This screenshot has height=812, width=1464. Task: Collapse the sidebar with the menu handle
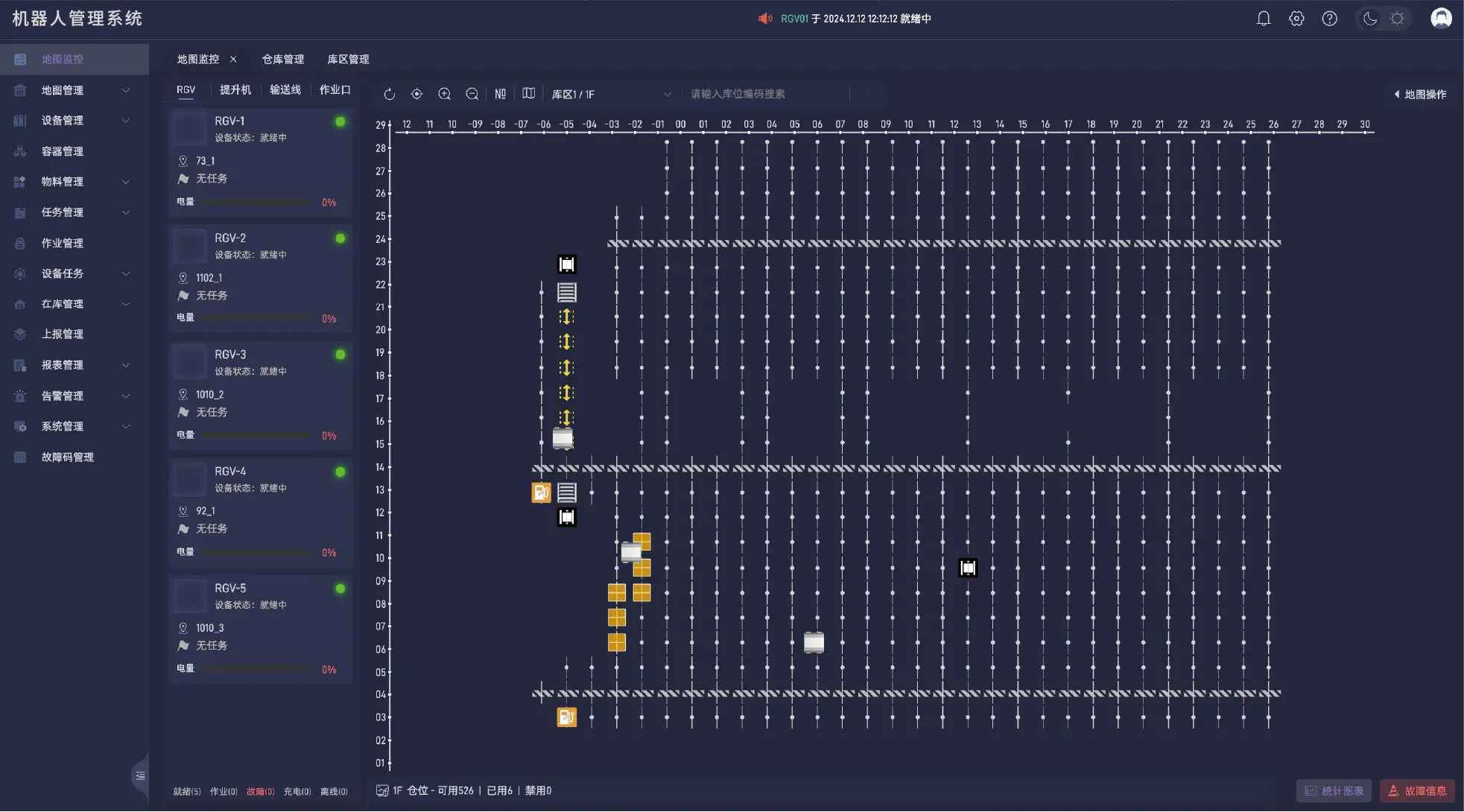140,776
